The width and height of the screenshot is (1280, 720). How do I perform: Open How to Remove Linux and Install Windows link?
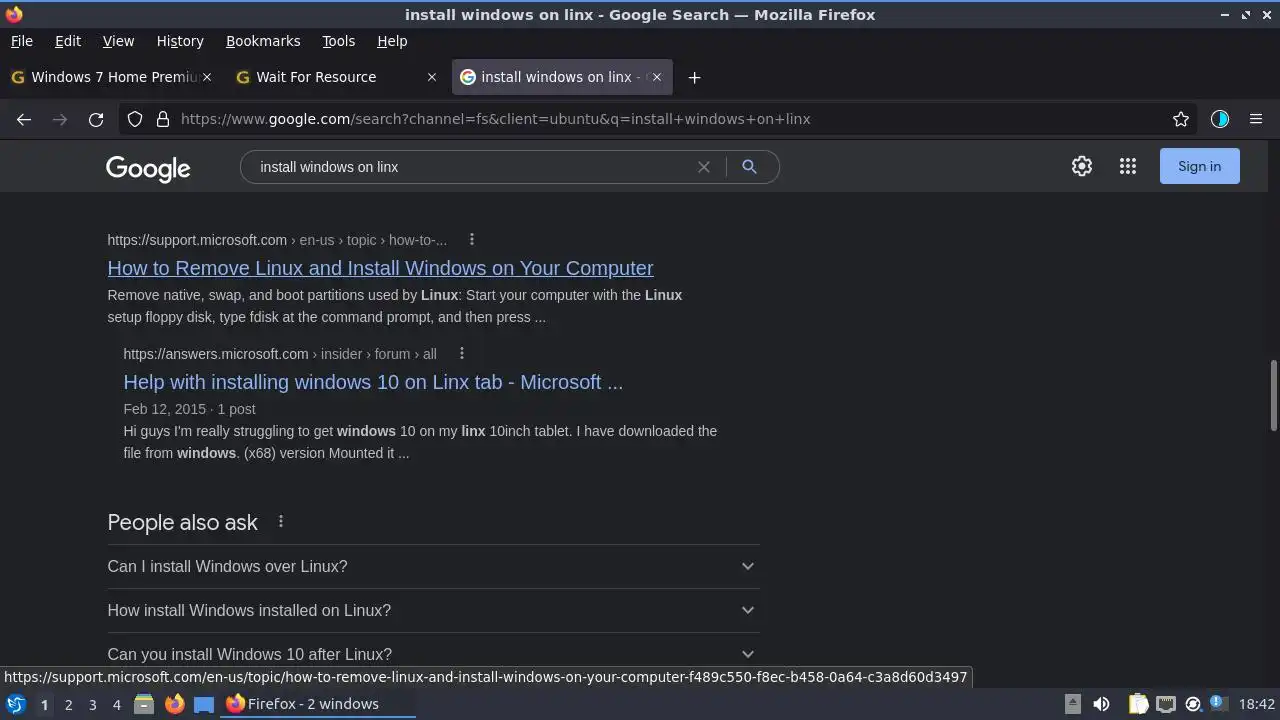[380, 268]
